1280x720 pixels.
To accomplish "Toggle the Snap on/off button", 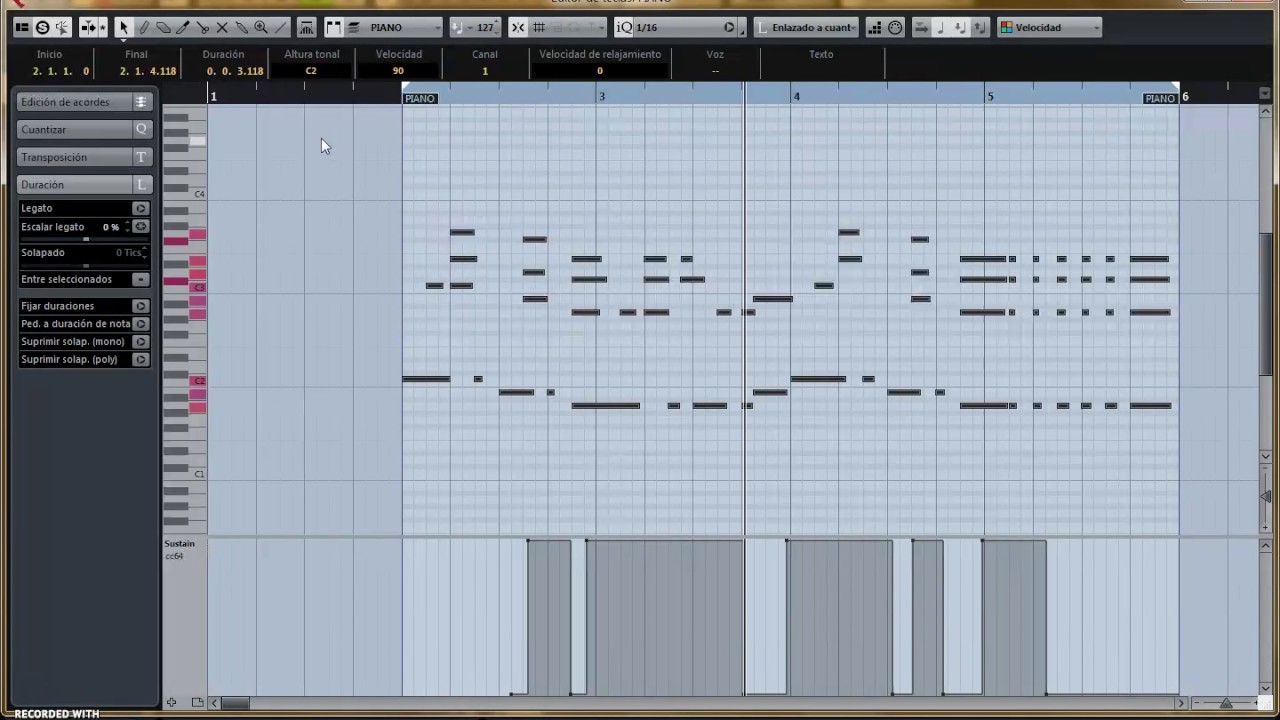I will tap(518, 27).
